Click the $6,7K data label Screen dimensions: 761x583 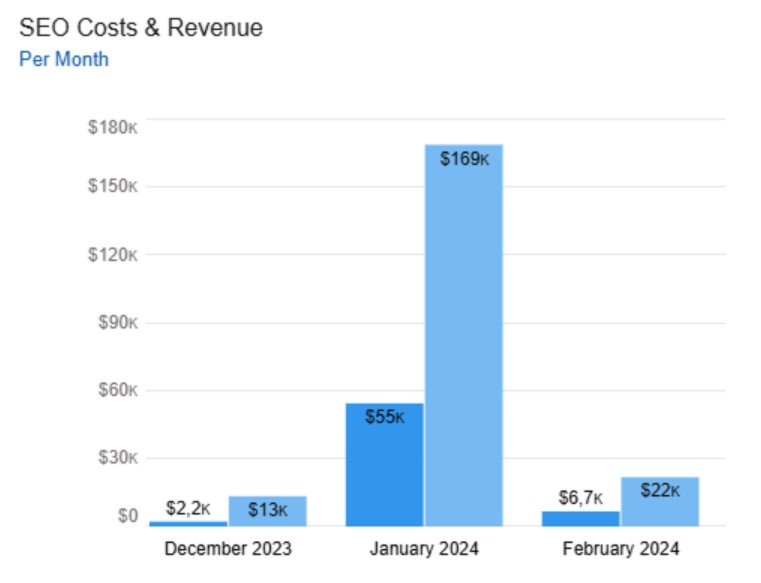(580, 498)
